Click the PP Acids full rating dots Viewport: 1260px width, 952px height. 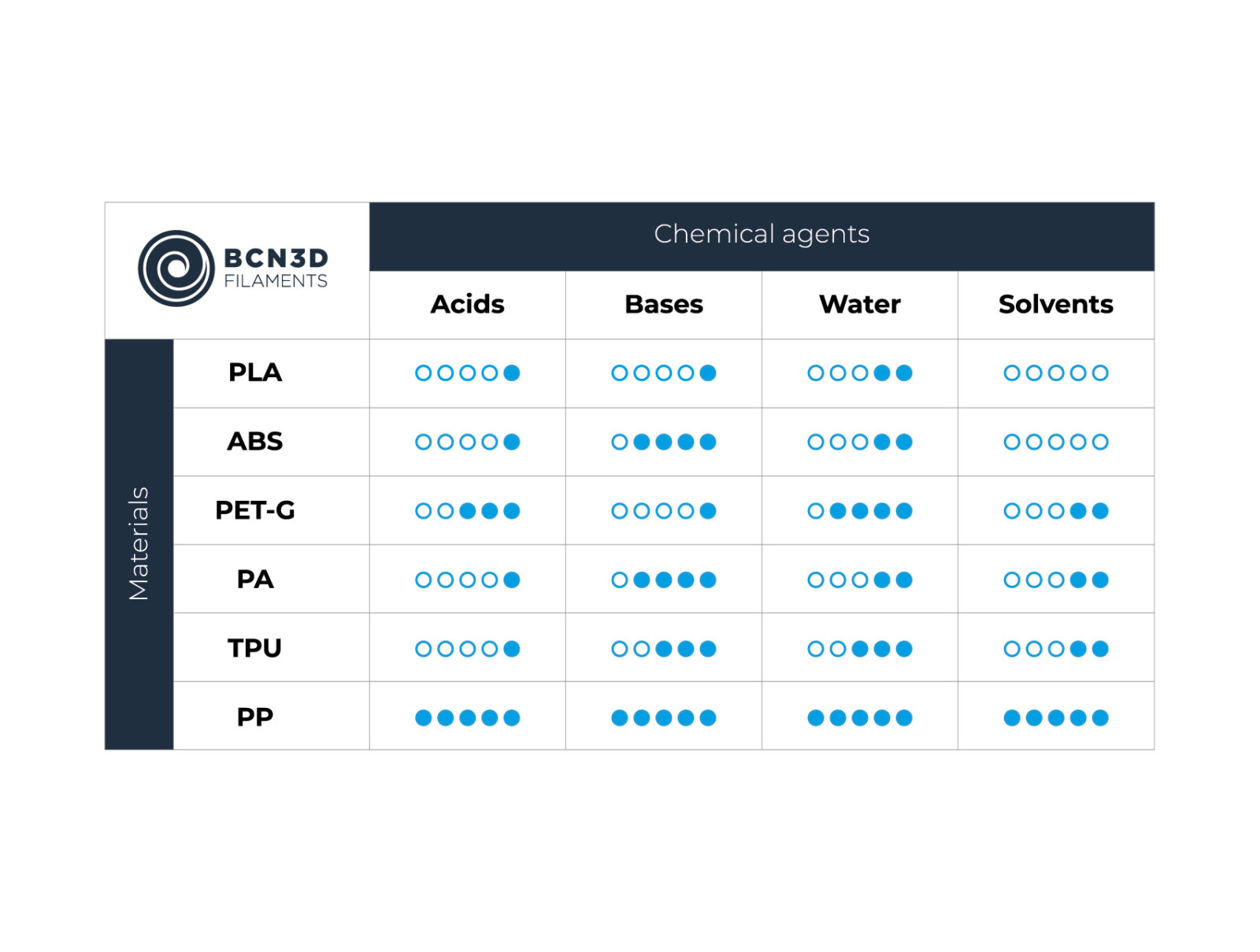click(468, 718)
